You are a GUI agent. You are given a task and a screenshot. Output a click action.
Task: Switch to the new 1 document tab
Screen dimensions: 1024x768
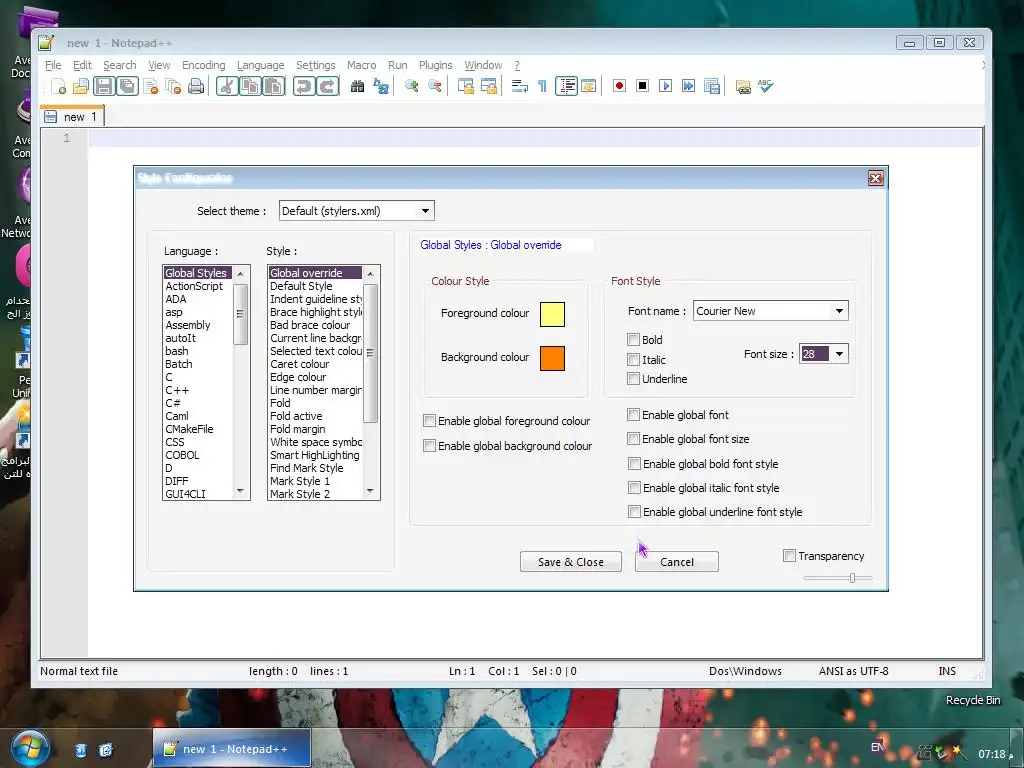pos(72,117)
